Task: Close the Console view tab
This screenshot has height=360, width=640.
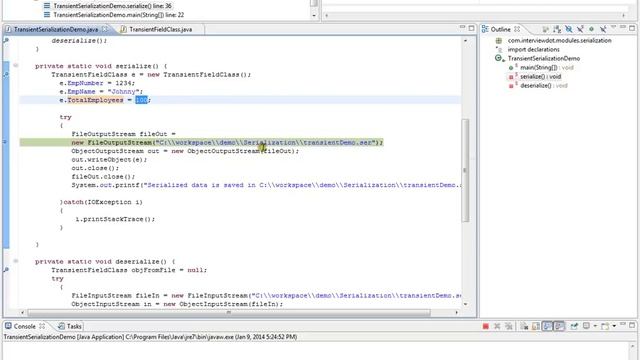Action: tap(42, 326)
